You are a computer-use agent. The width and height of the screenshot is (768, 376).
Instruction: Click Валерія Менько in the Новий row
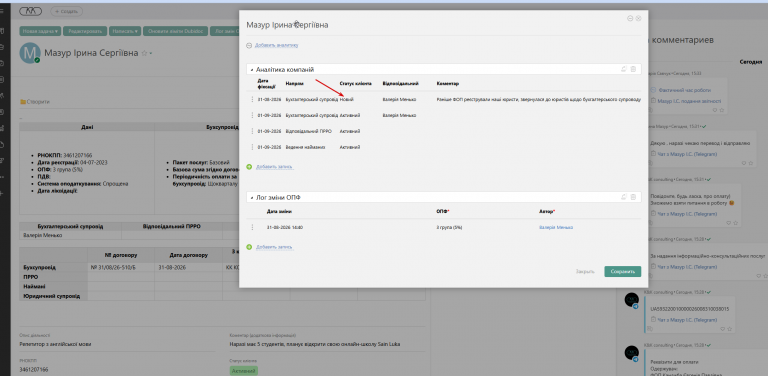399,99
